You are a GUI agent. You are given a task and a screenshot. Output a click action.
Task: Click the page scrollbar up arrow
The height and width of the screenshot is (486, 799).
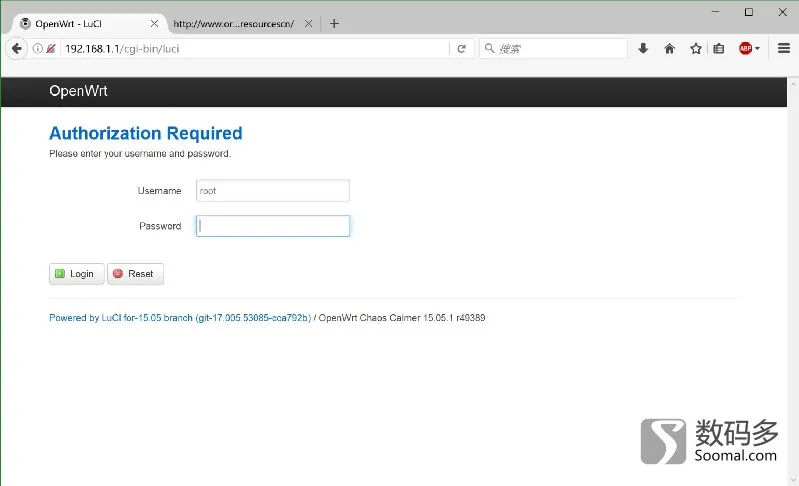(793, 83)
